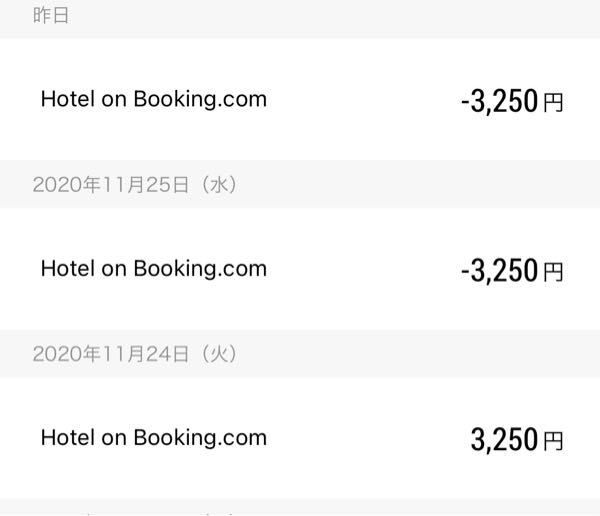Tap the blank middle area of November 24 row
Viewport: 600px width, 516px height.
tap(360, 438)
